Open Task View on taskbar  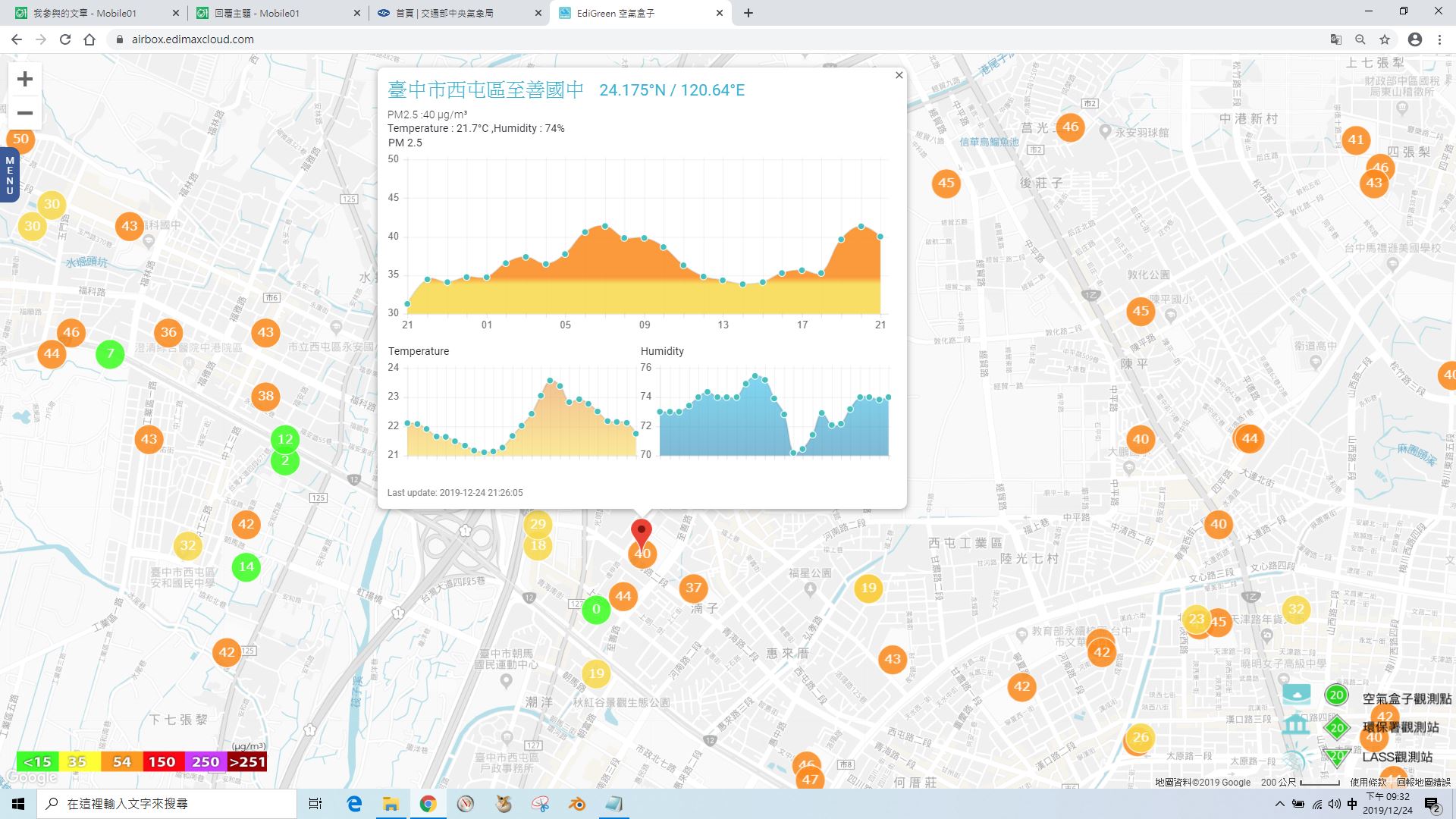click(x=315, y=804)
